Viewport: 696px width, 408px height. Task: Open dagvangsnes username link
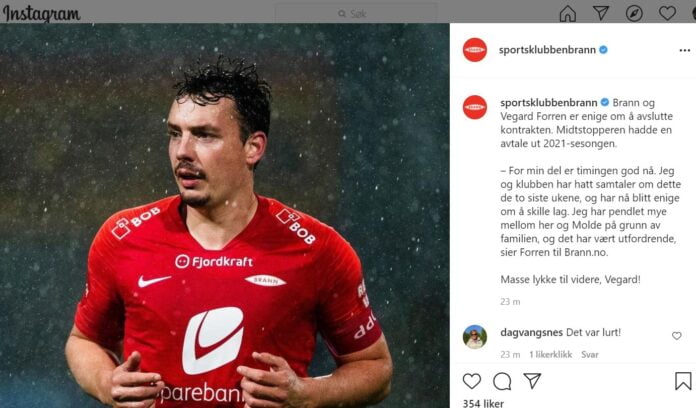tap(531, 332)
